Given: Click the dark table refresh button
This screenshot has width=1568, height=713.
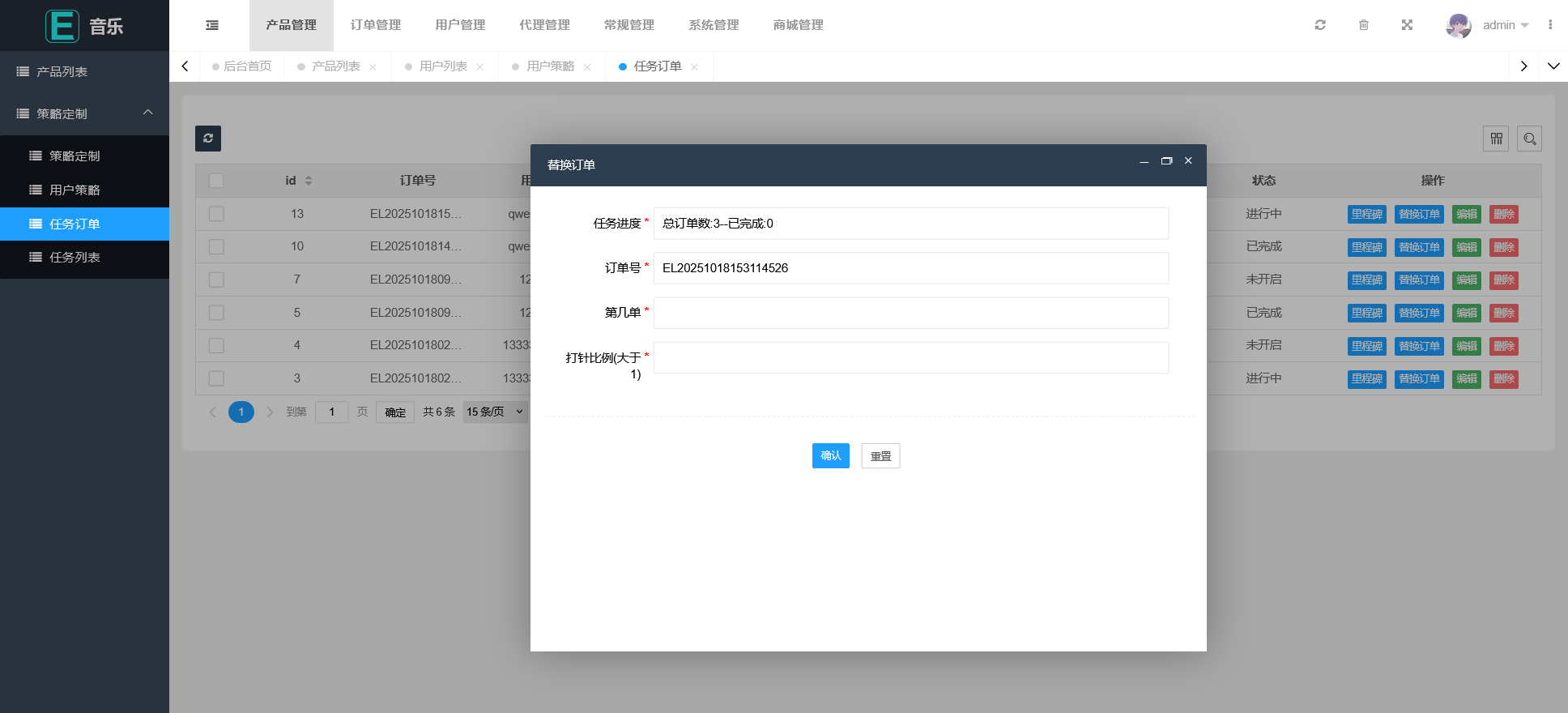Looking at the screenshot, I should tap(208, 139).
